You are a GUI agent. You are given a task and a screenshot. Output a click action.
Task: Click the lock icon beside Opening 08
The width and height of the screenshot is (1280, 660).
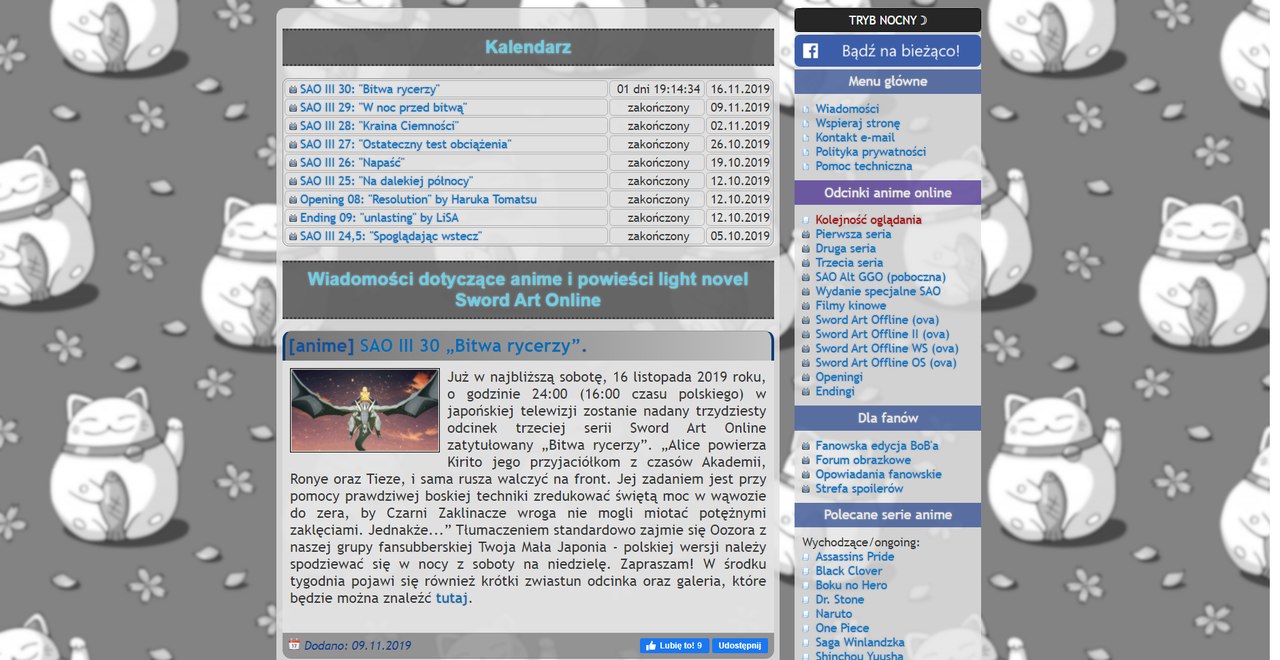293,199
